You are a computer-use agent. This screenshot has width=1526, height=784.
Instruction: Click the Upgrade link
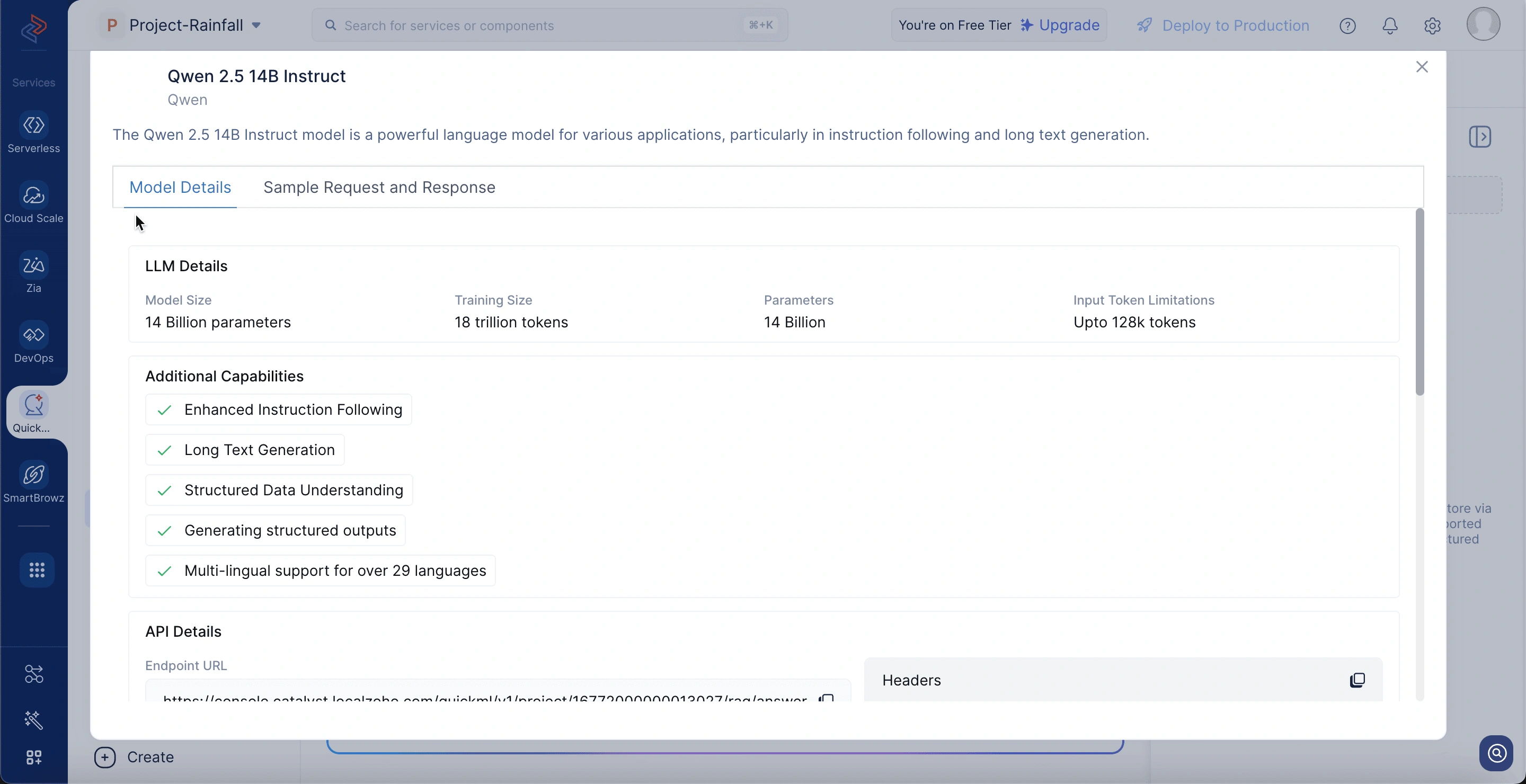tap(1060, 25)
